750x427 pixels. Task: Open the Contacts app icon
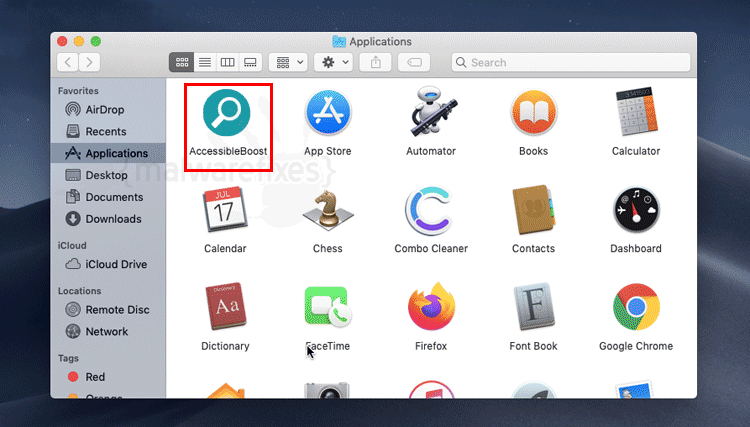[x=533, y=209]
